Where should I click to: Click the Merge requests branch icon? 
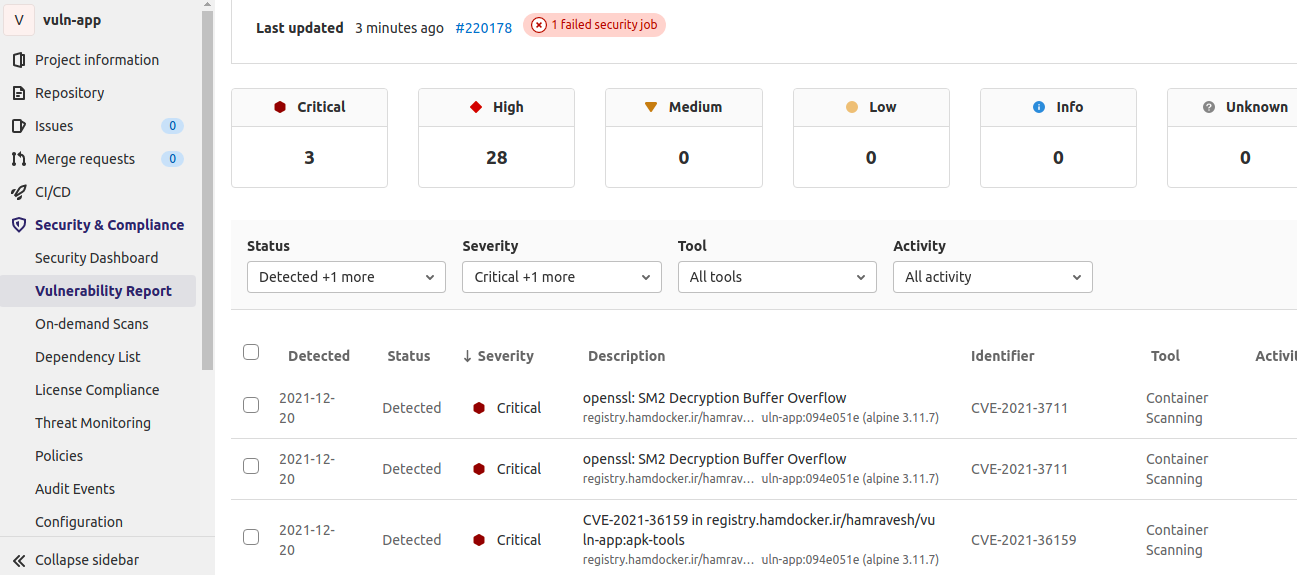(18, 159)
